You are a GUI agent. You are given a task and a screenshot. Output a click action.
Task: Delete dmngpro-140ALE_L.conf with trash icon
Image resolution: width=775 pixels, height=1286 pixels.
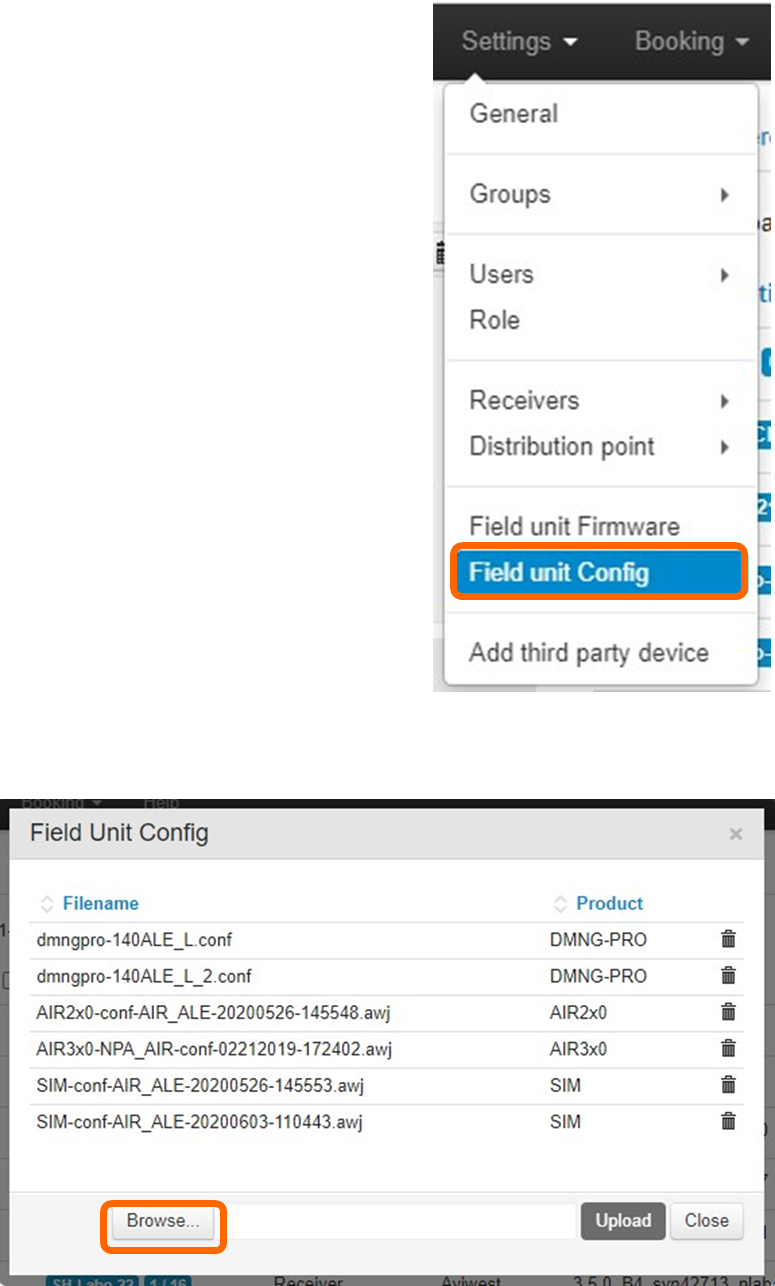(x=728, y=940)
